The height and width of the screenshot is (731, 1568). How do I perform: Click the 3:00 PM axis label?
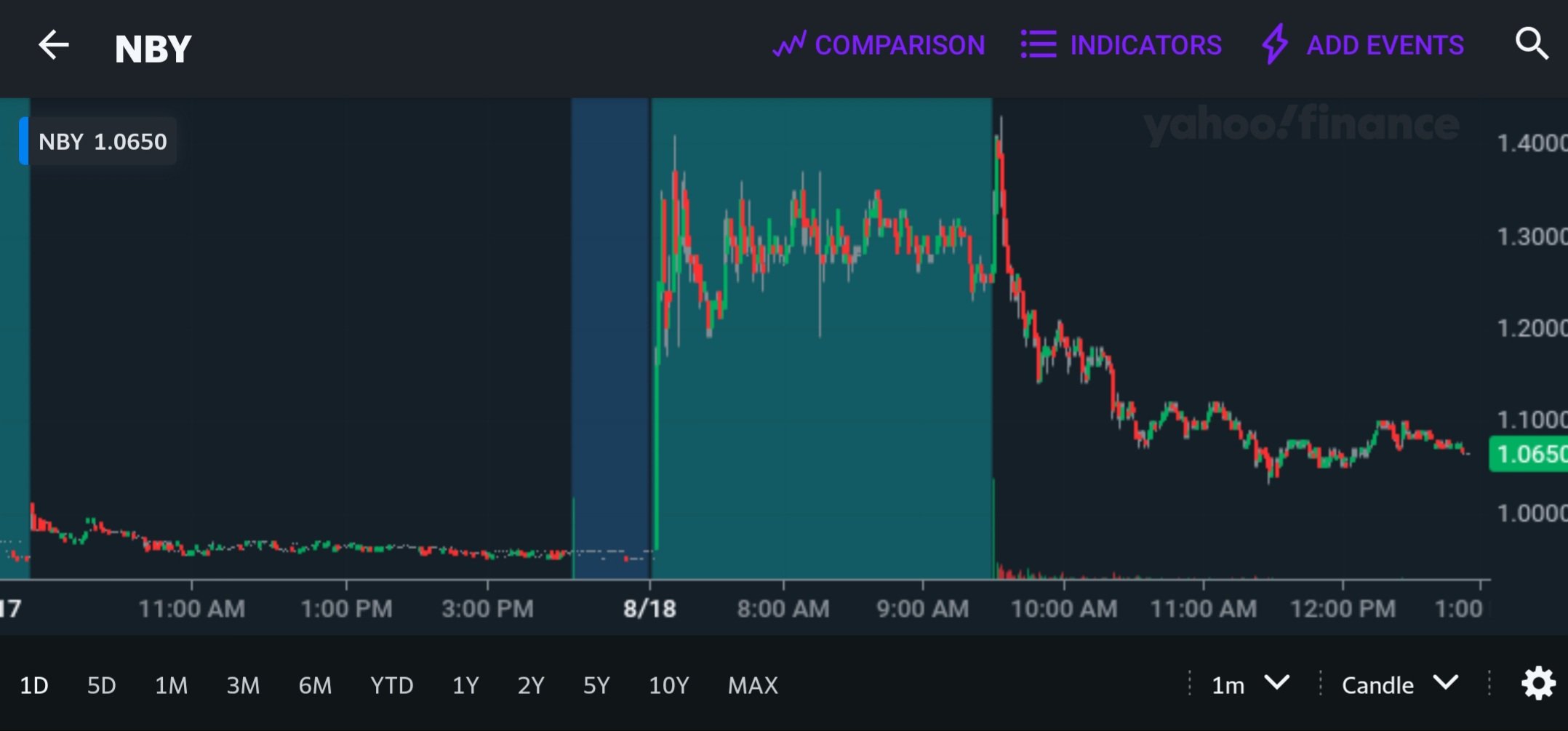point(487,608)
